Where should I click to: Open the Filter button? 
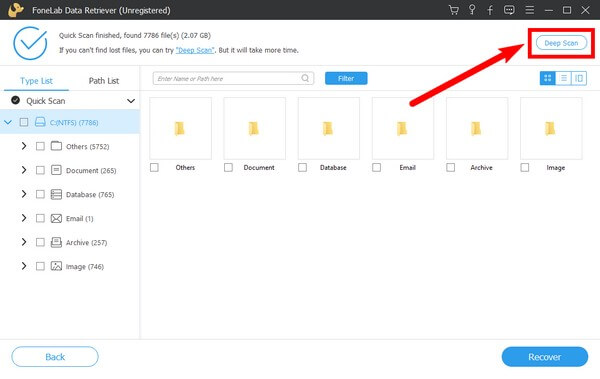(346, 78)
